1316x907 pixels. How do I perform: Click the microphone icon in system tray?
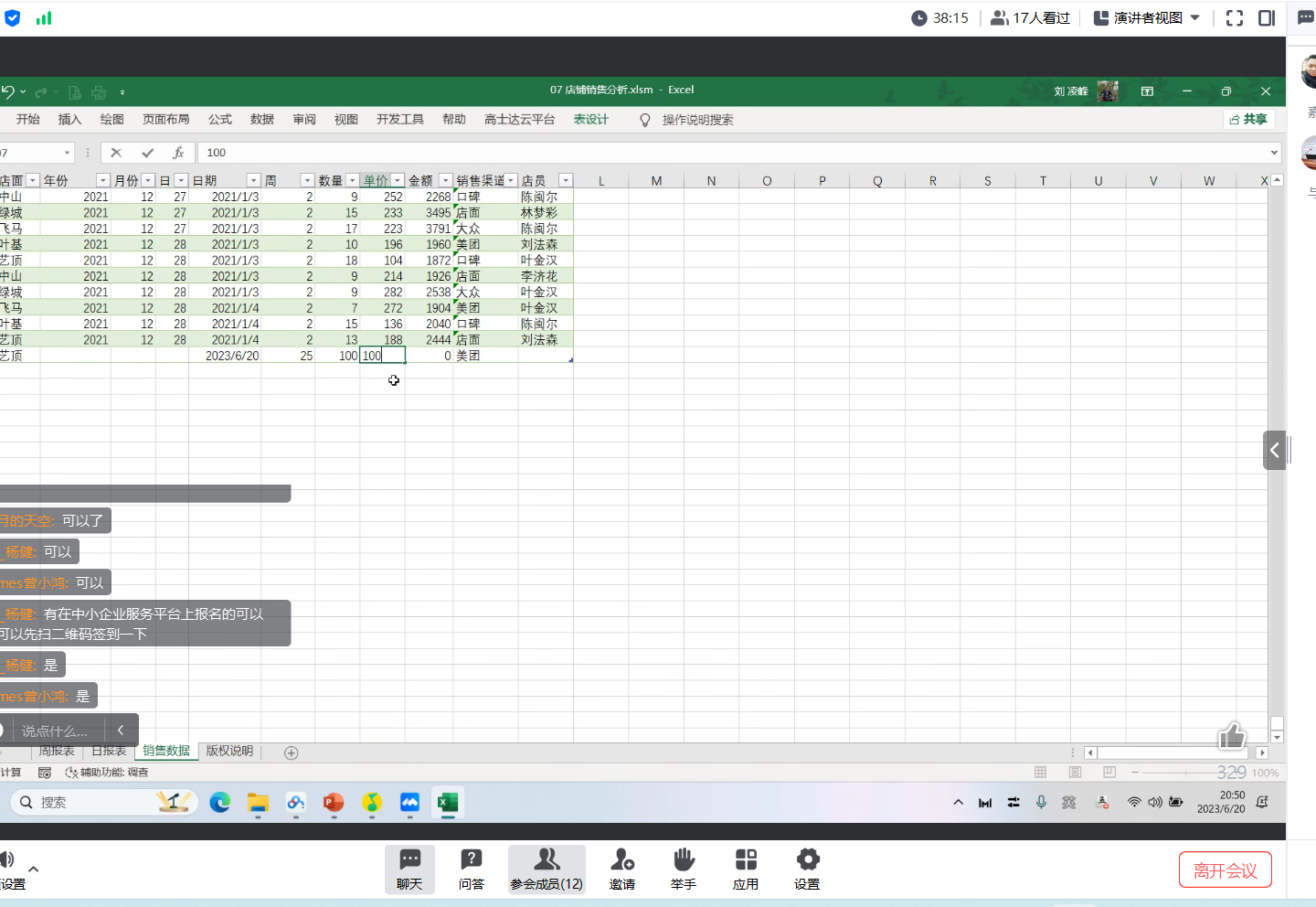coord(1041,802)
